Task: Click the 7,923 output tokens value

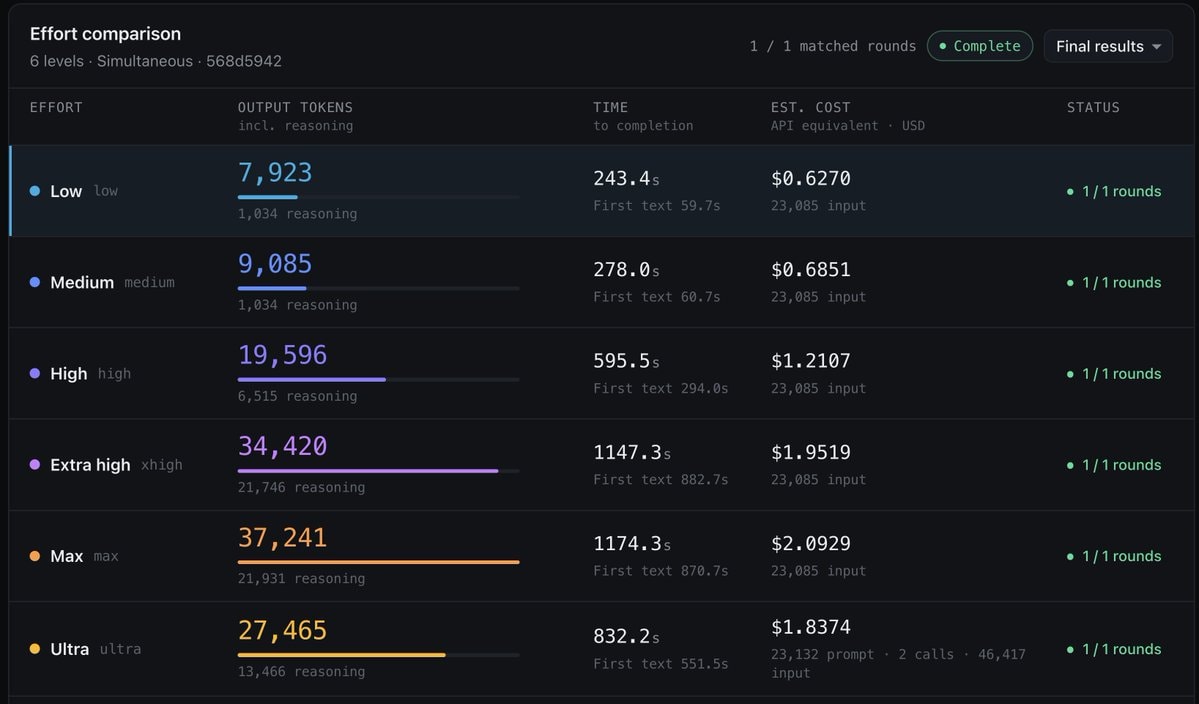Action: tap(275, 173)
